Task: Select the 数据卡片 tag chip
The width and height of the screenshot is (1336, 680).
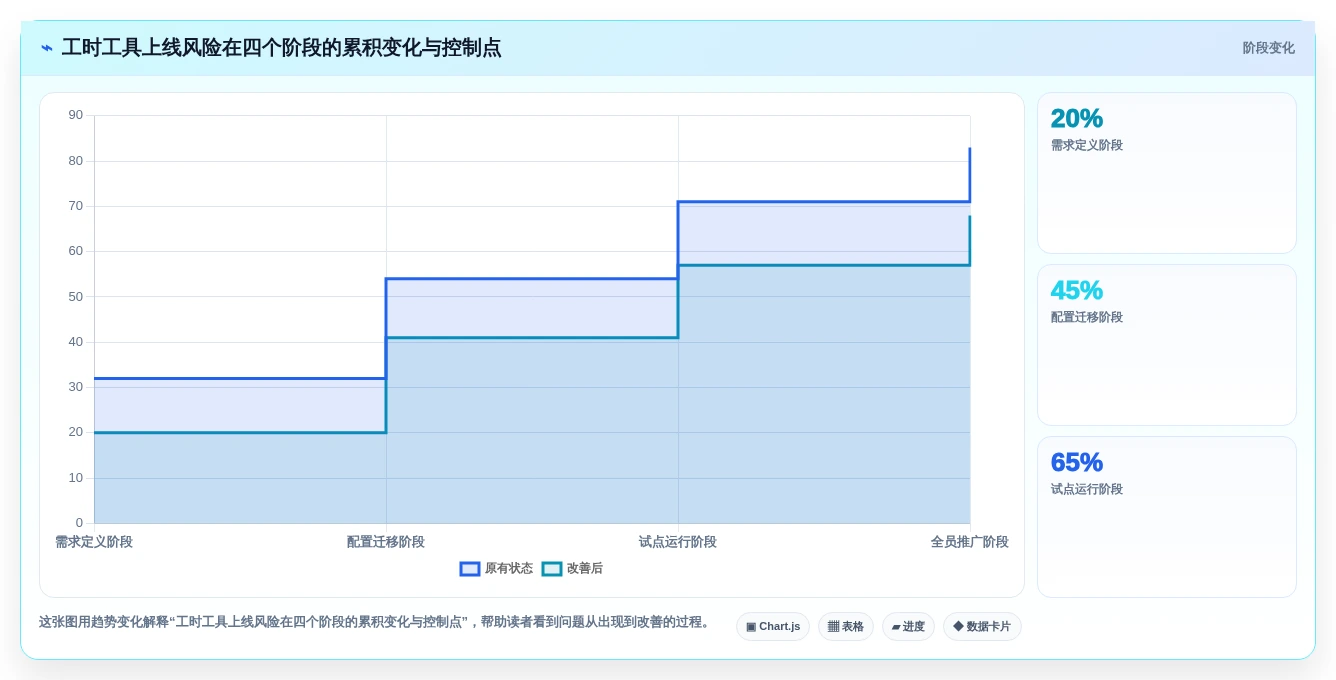Action: [982, 626]
